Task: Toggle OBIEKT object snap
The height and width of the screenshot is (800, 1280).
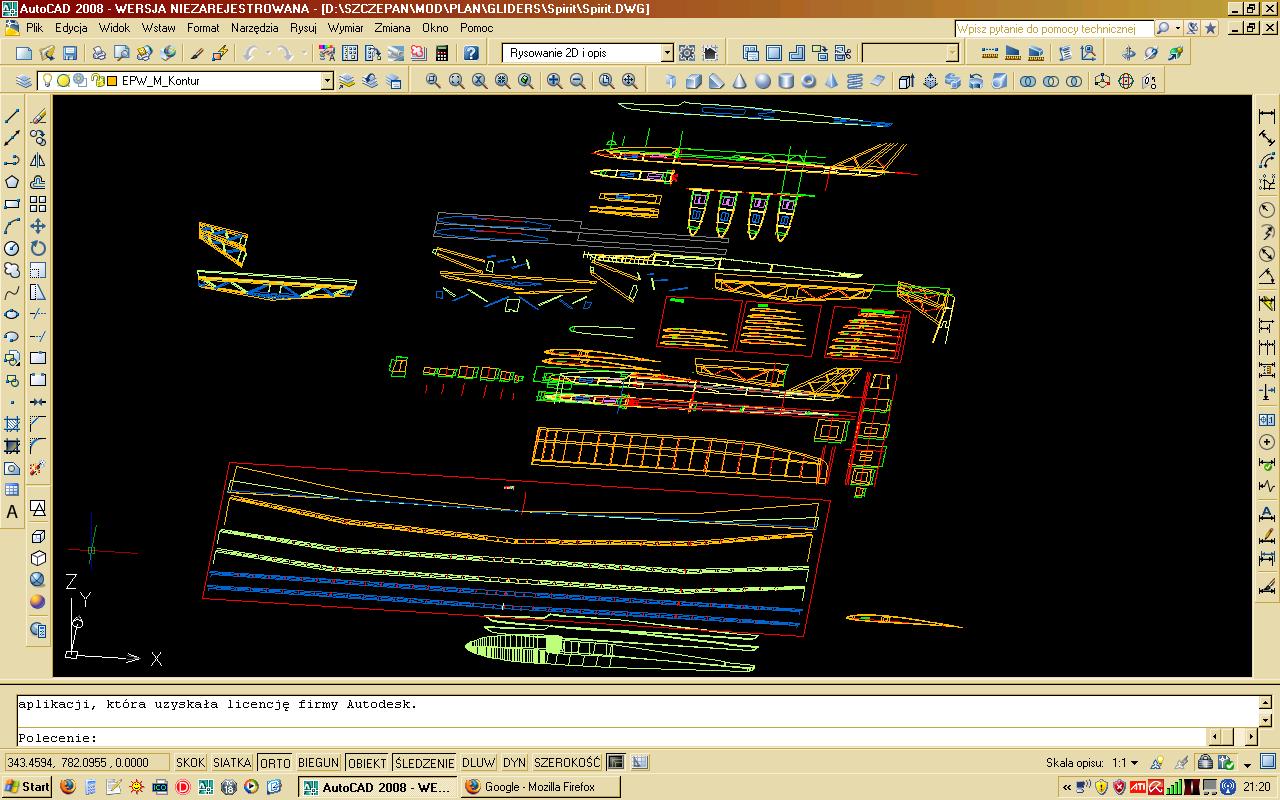Action: coord(367,763)
